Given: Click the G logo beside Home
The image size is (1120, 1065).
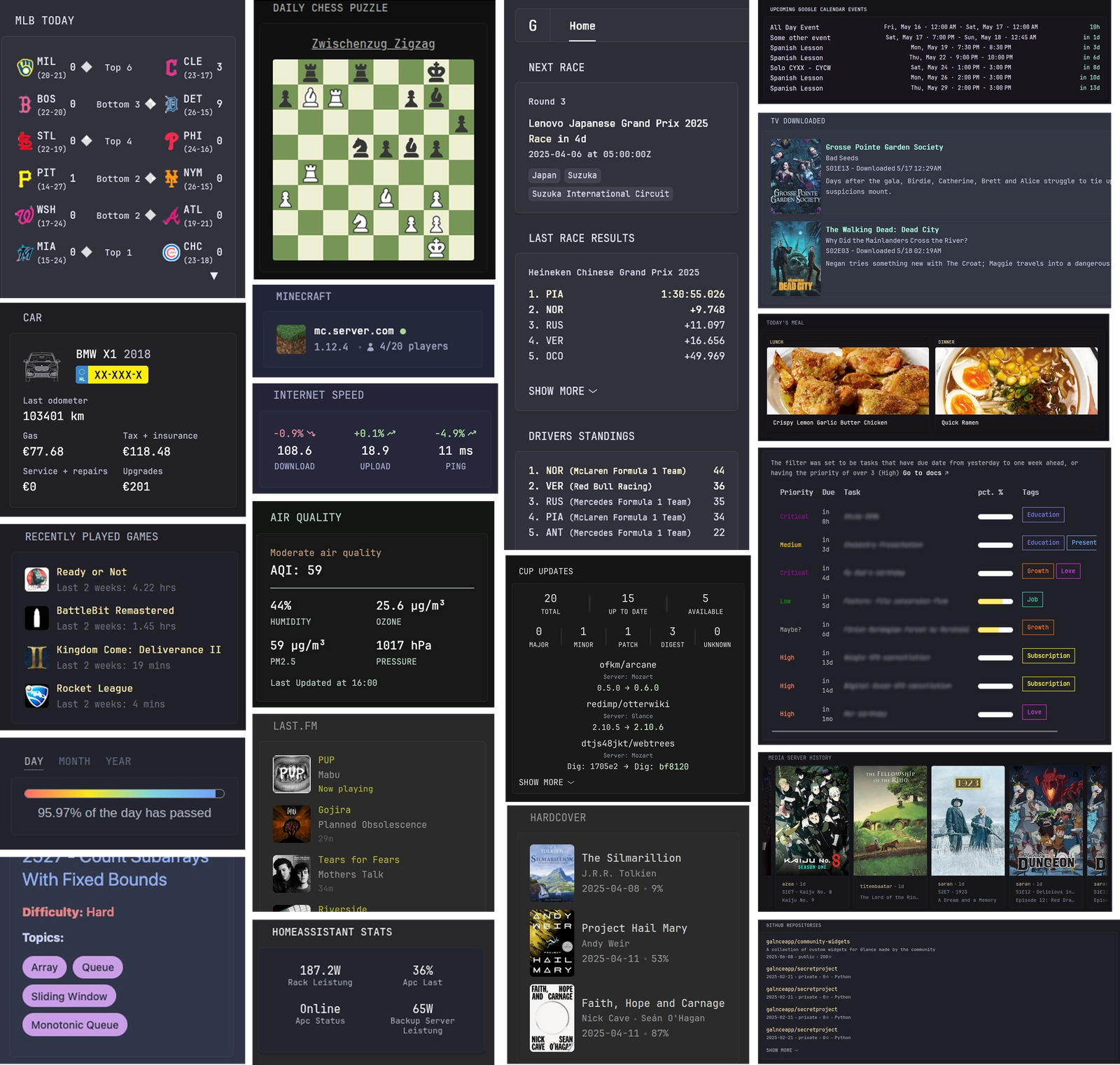Looking at the screenshot, I should coord(533,26).
